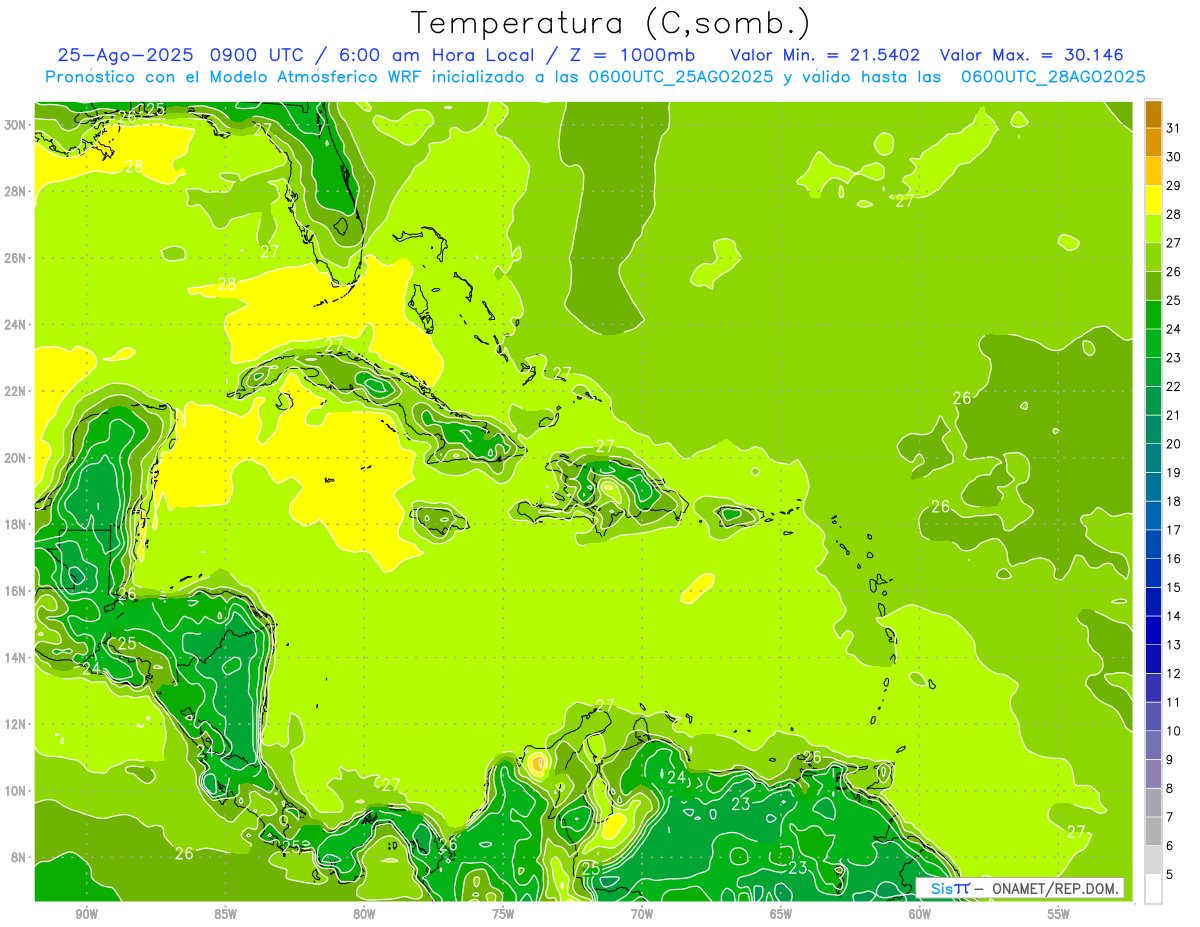
Task: Click the '85W' longitude axis label
Action: pyautogui.click(x=225, y=914)
